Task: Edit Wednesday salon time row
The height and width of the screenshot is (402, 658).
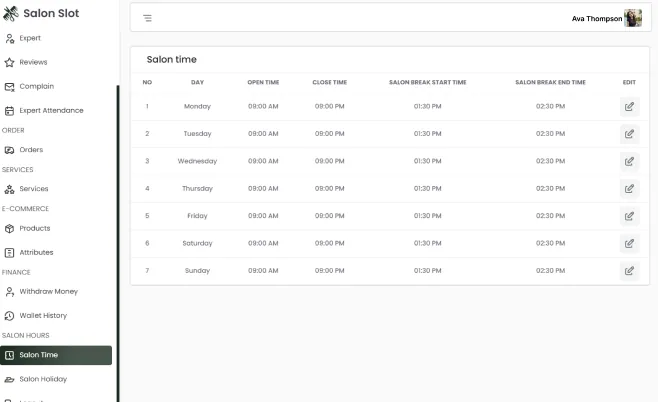Action: (x=629, y=161)
